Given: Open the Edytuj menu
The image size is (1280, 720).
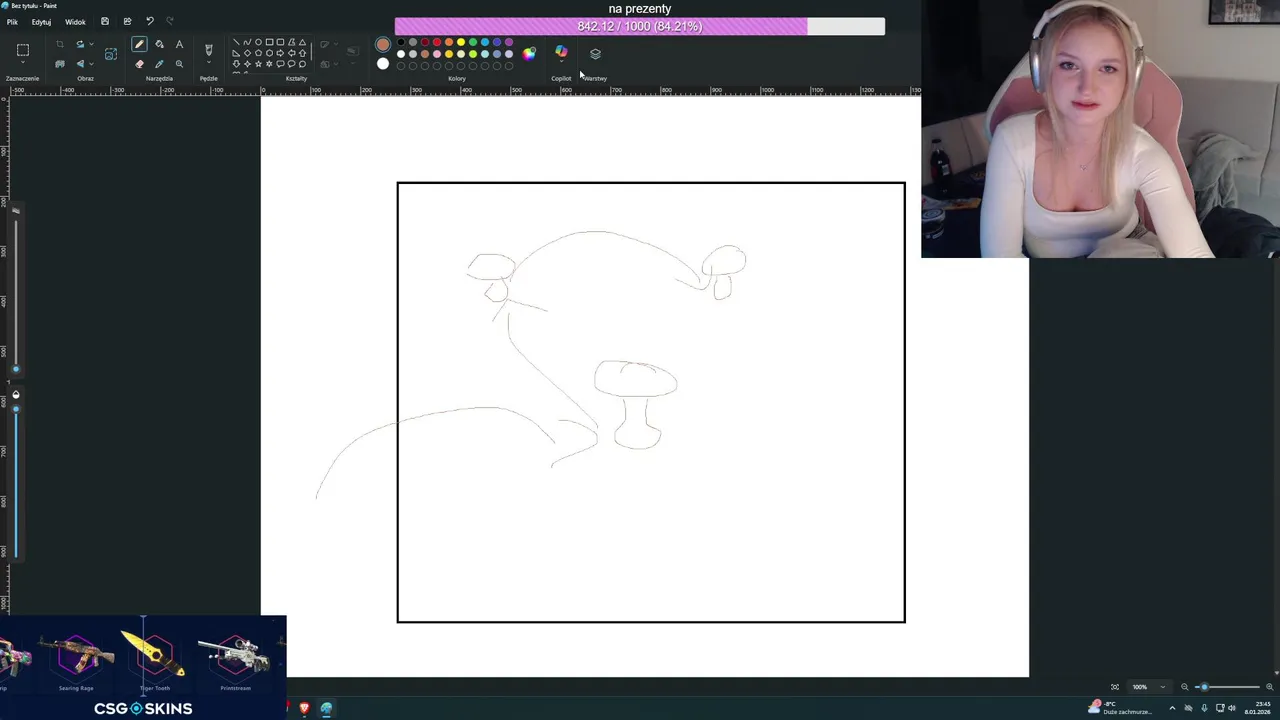Looking at the screenshot, I should pos(41,21).
